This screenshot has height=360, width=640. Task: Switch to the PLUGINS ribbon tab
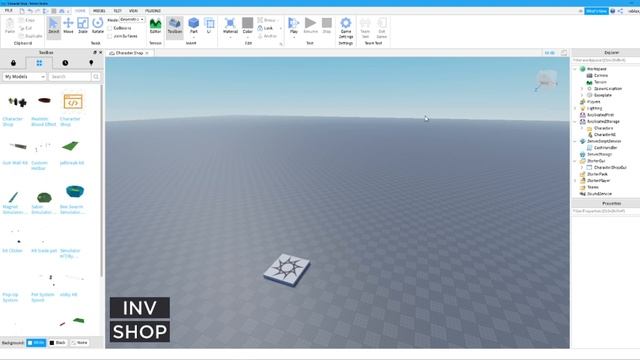coord(153,11)
